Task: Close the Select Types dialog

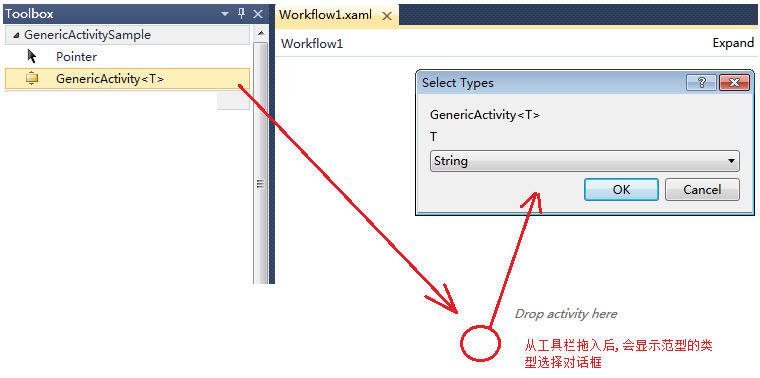Action: click(734, 83)
